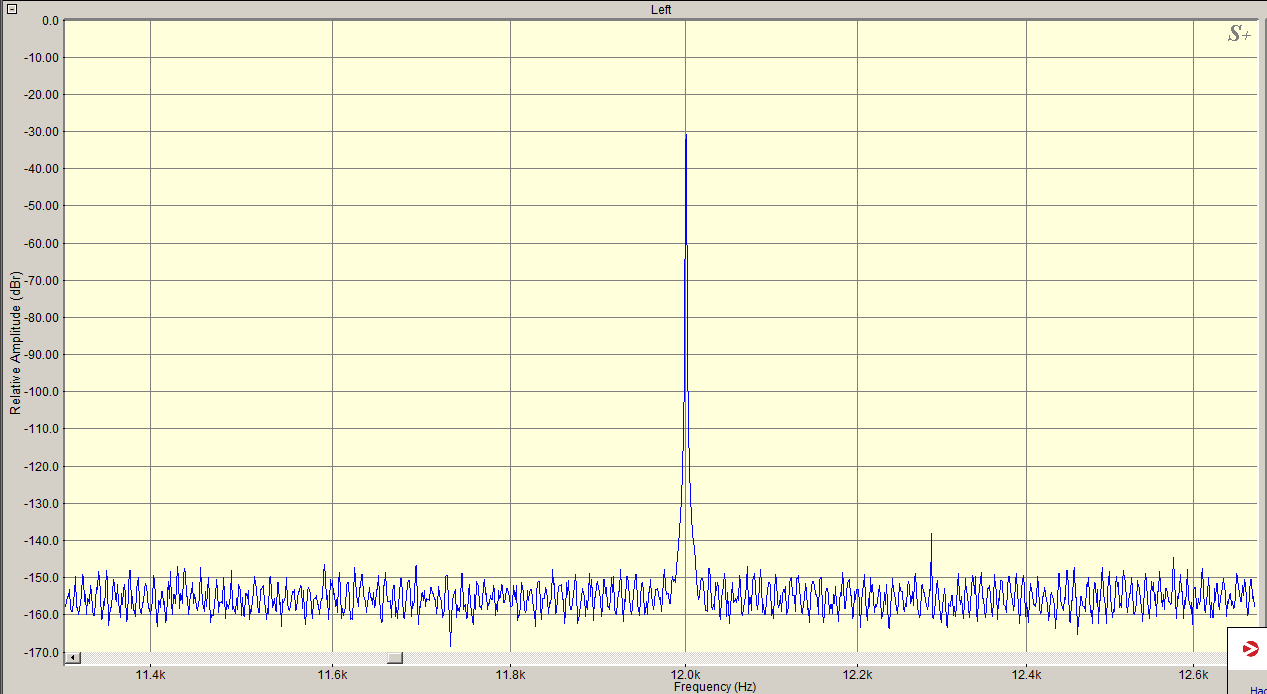Click the 12.6k frequency tick label
Screen dimensions: 1267x694
click(1193, 674)
